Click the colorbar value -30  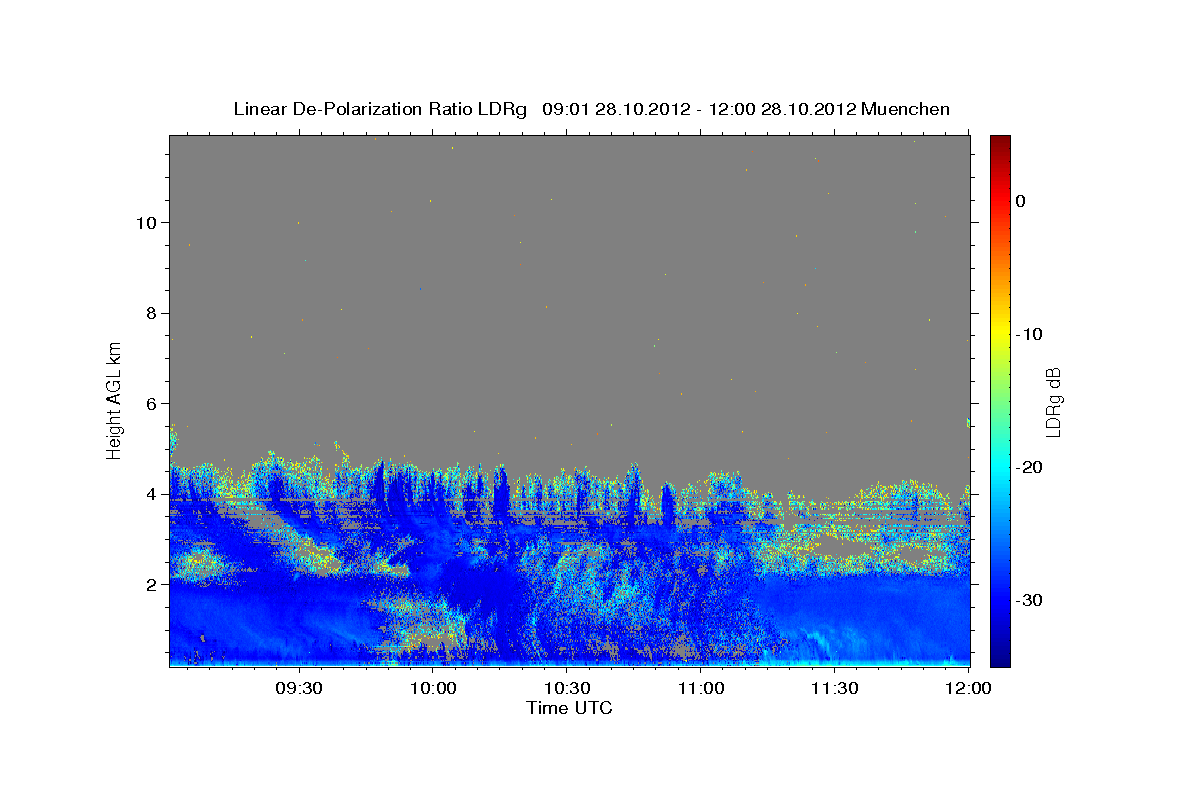tap(1029, 600)
